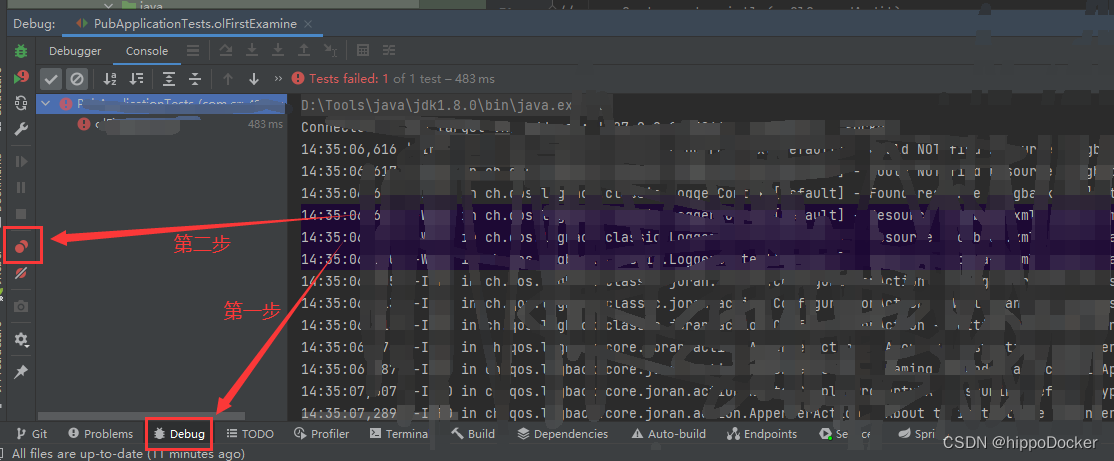Click the Pause Program icon
The width and height of the screenshot is (1114, 461).
(x=21, y=188)
